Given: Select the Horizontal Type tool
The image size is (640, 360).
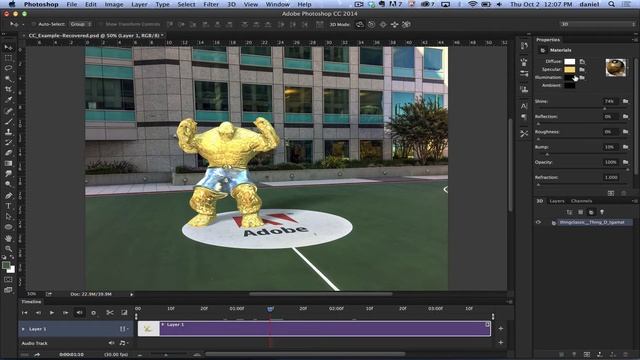Looking at the screenshot, I should pos(8,206).
